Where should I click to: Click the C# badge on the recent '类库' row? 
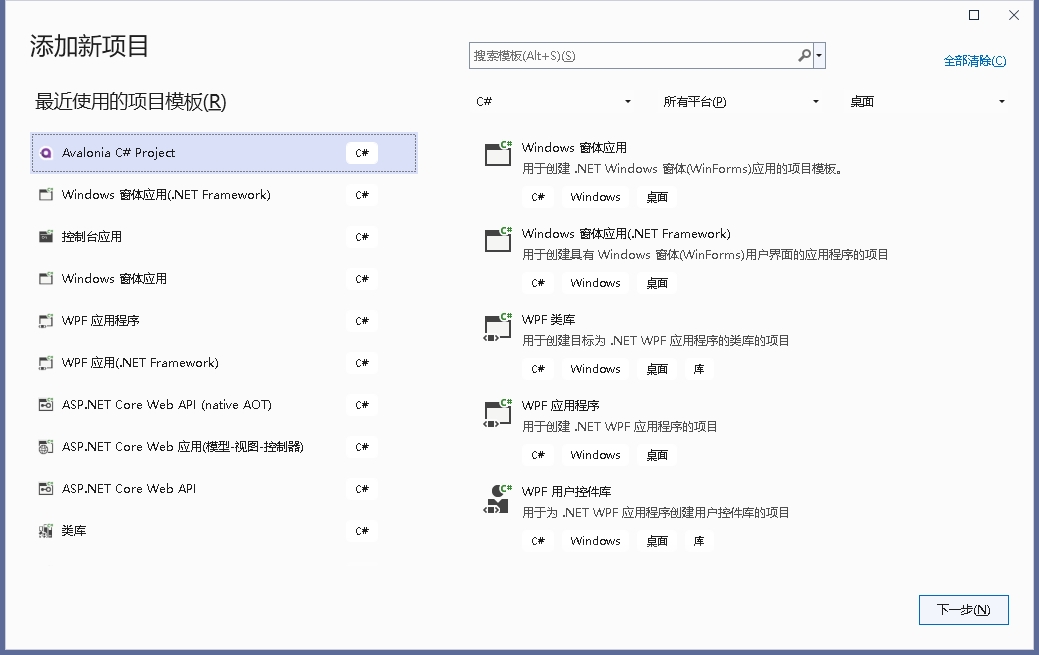pyautogui.click(x=362, y=530)
